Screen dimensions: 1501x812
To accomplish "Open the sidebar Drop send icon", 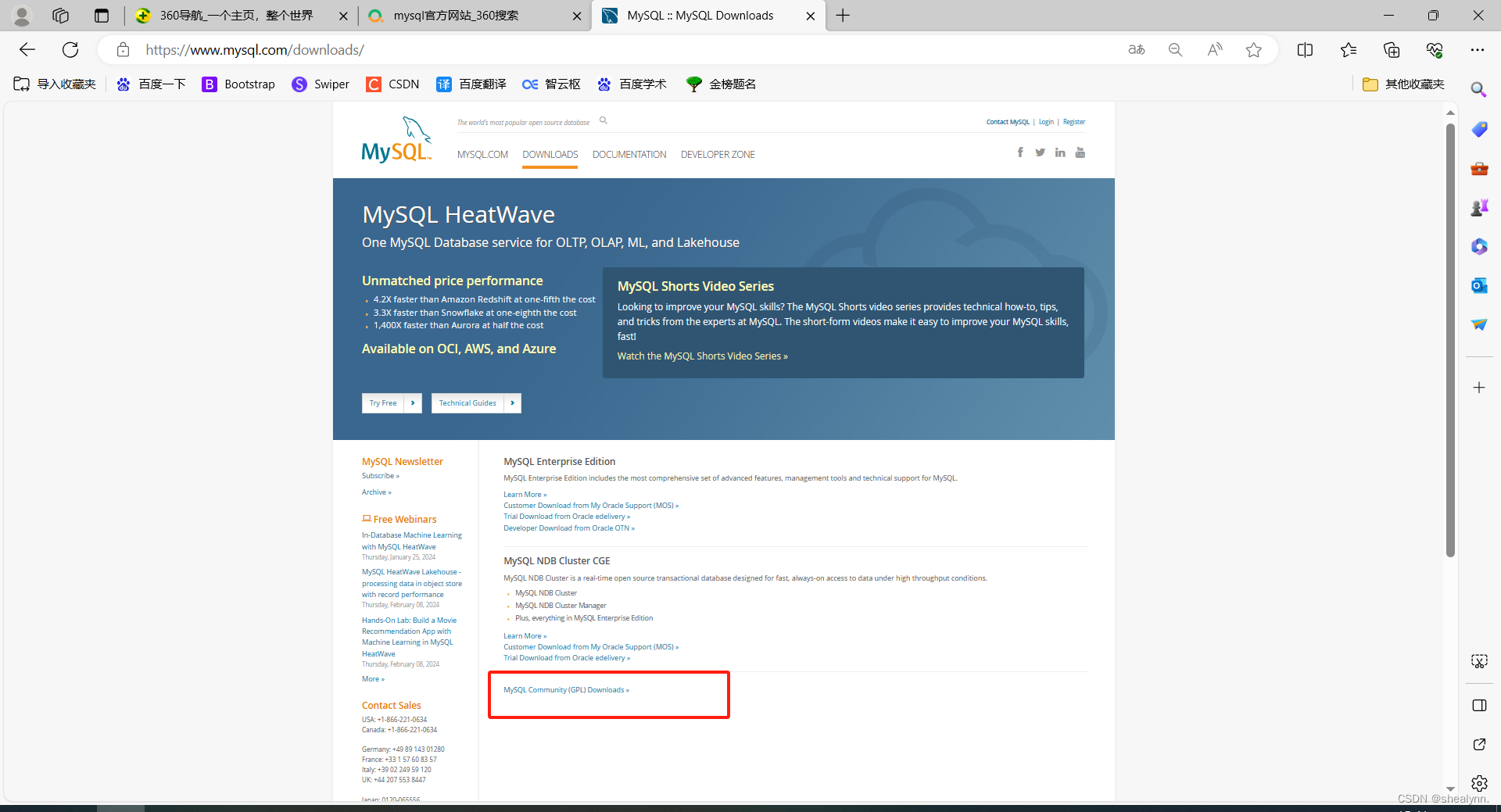I will (1479, 324).
